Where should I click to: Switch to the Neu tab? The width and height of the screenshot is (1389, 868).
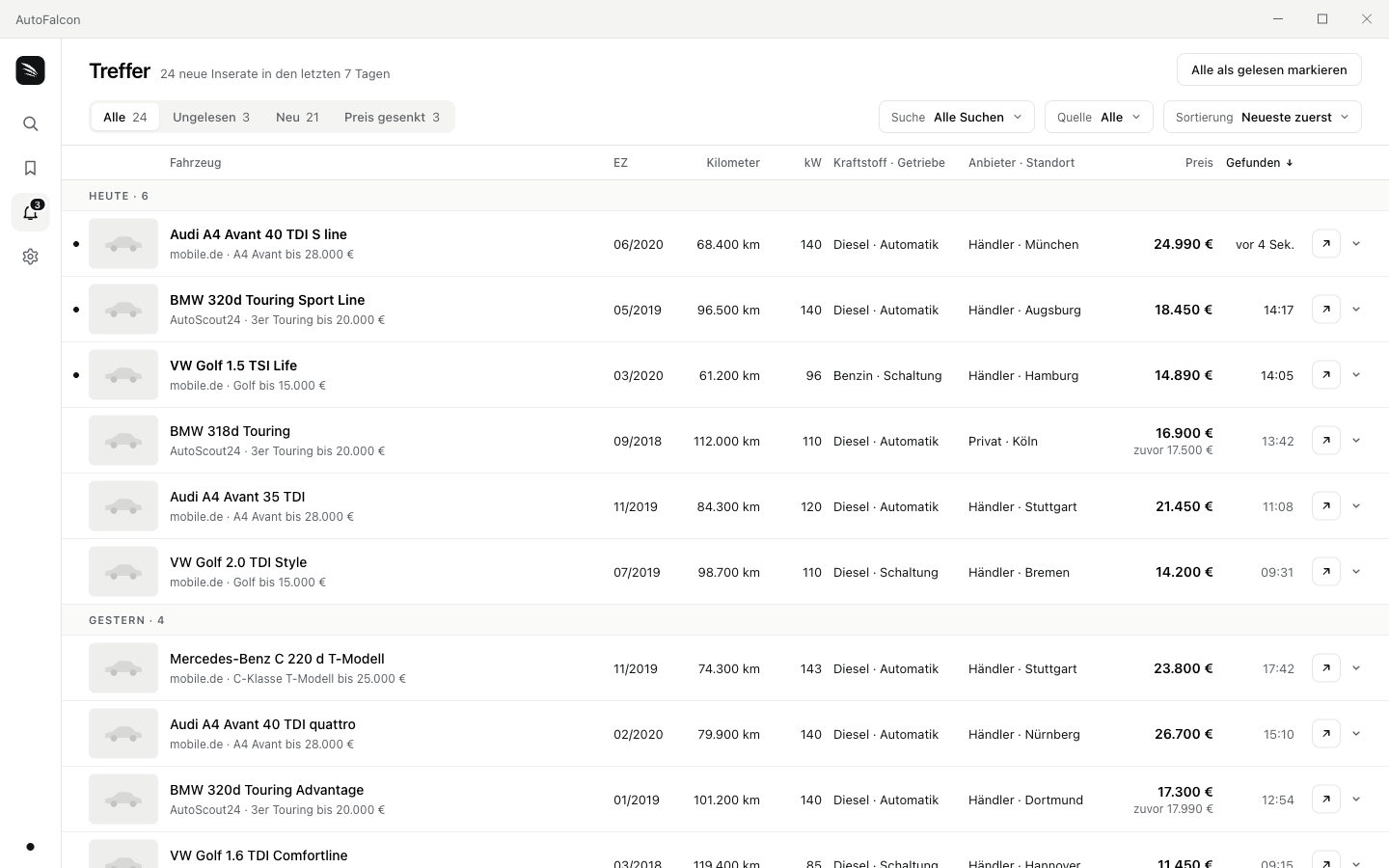297,117
